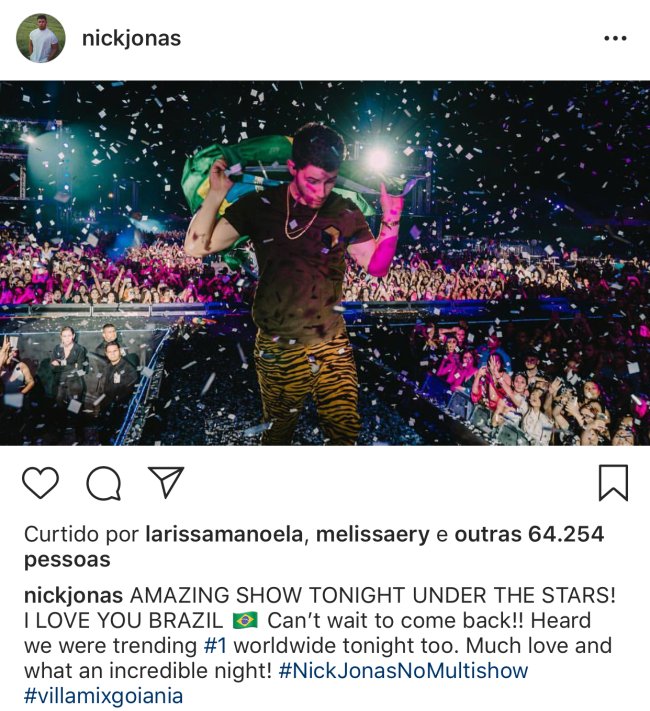Like the post with the heart icon

tap(40, 483)
